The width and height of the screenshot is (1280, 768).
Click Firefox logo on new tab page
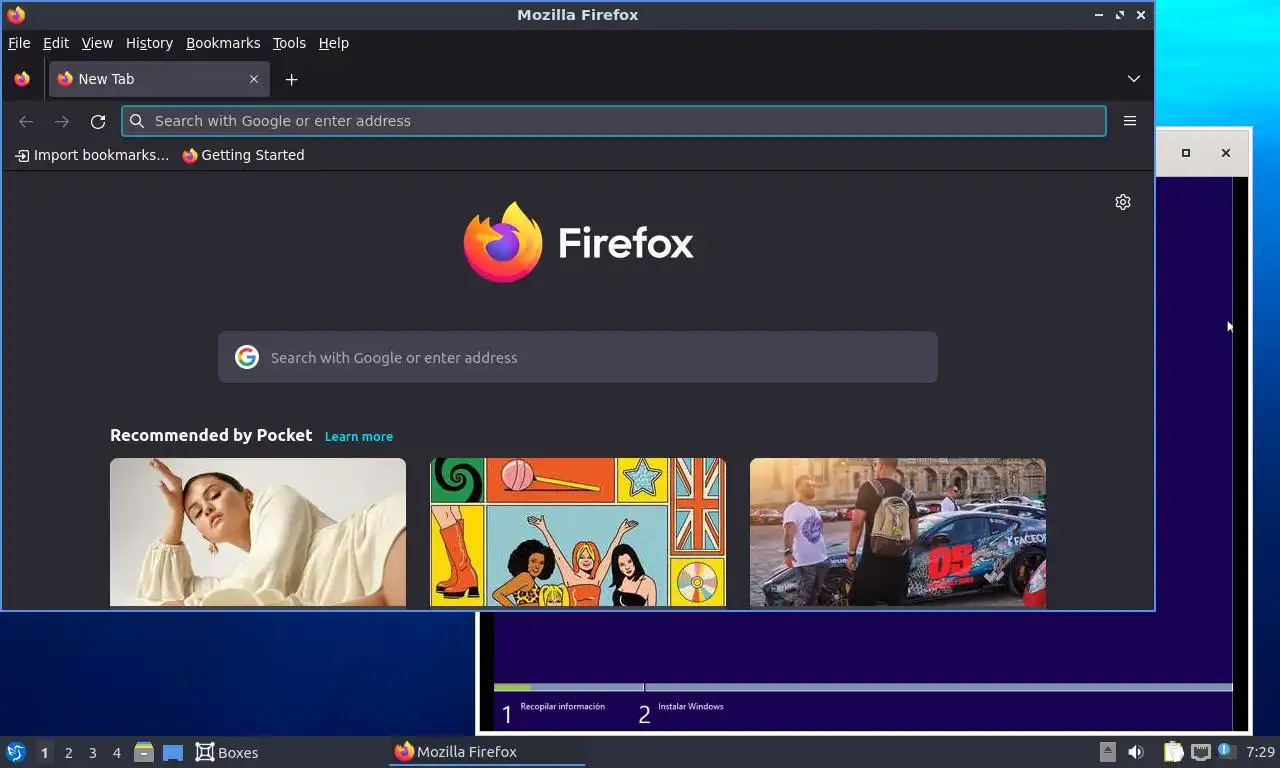[578, 243]
